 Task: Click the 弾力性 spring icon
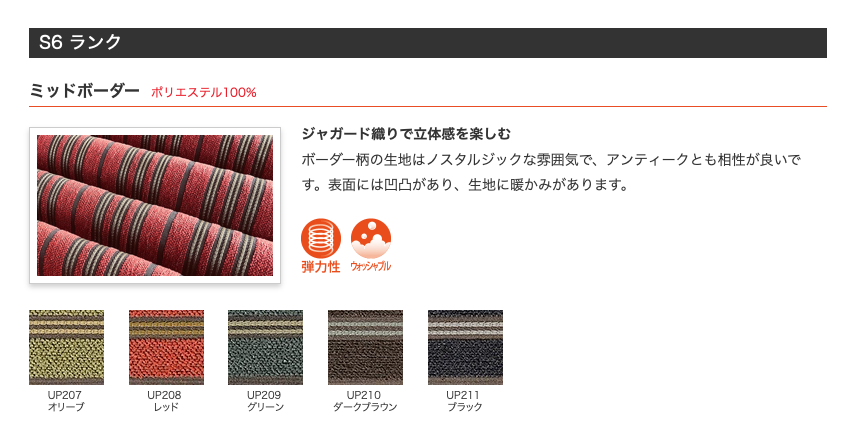tap(321, 238)
